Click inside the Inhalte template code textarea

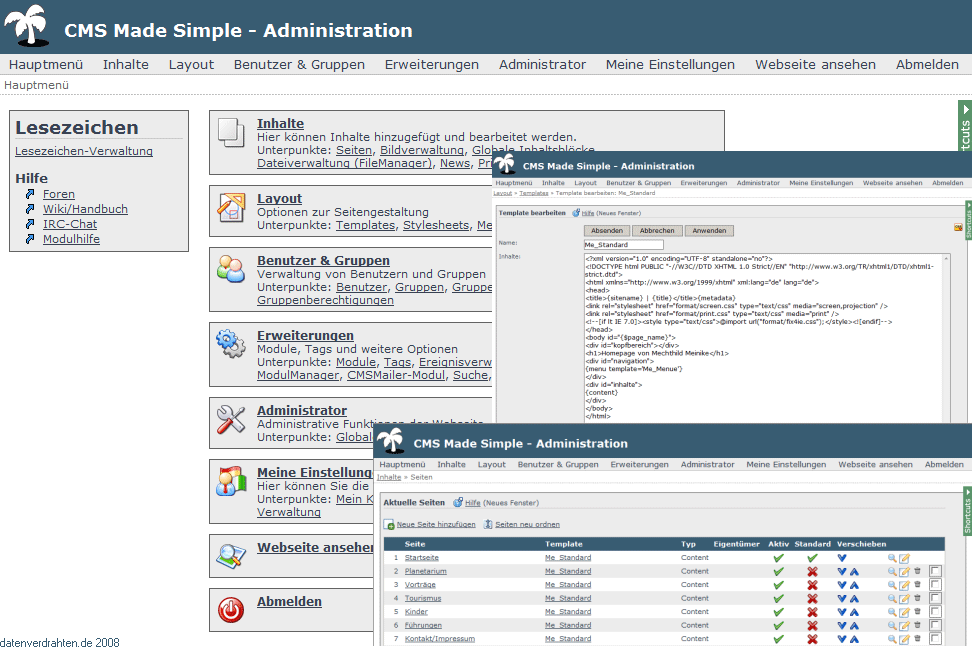pos(767,338)
